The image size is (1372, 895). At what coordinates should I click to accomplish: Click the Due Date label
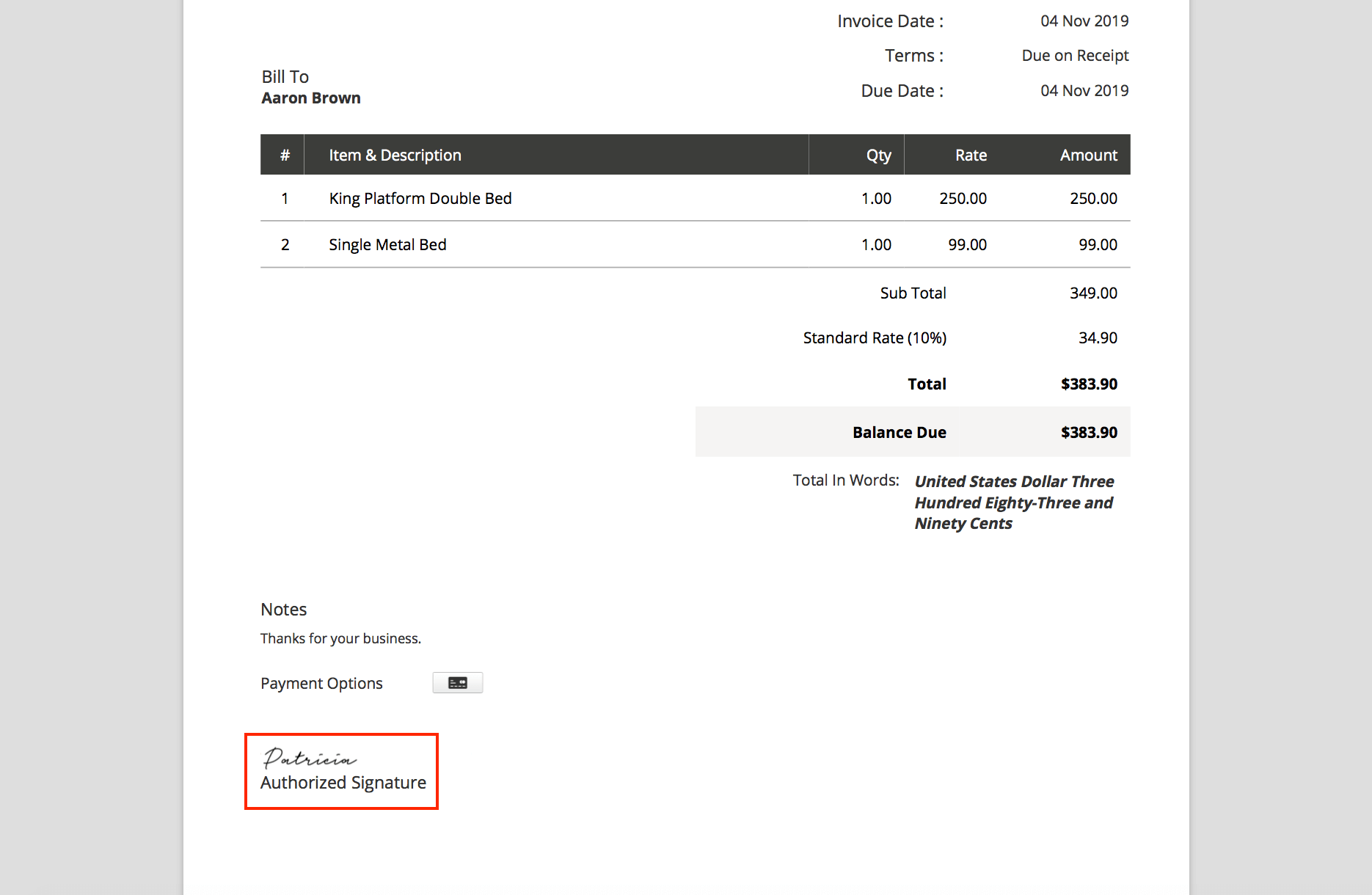click(901, 90)
